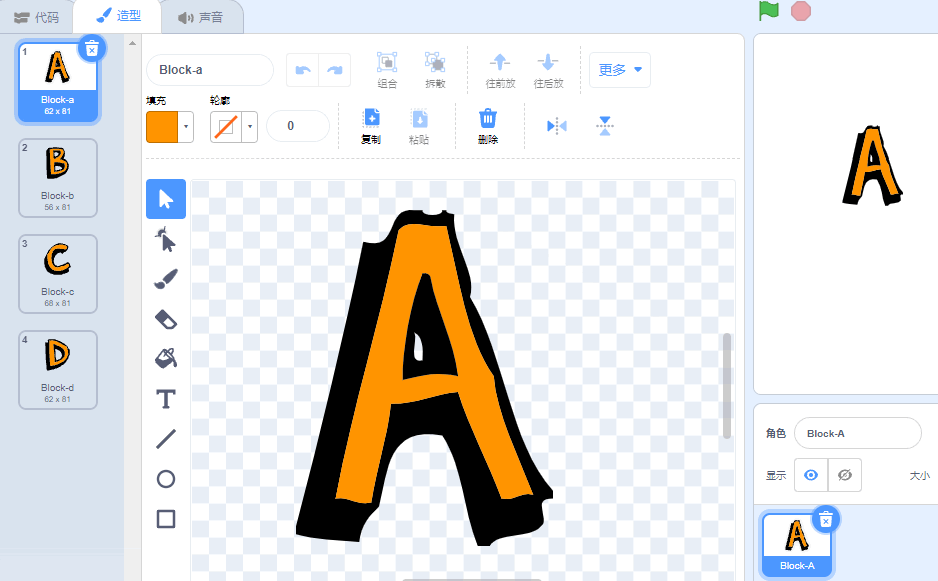The image size is (938, 581).
Task: Select the Block-c costume thumbnail
Action: [x=58, y=274]
